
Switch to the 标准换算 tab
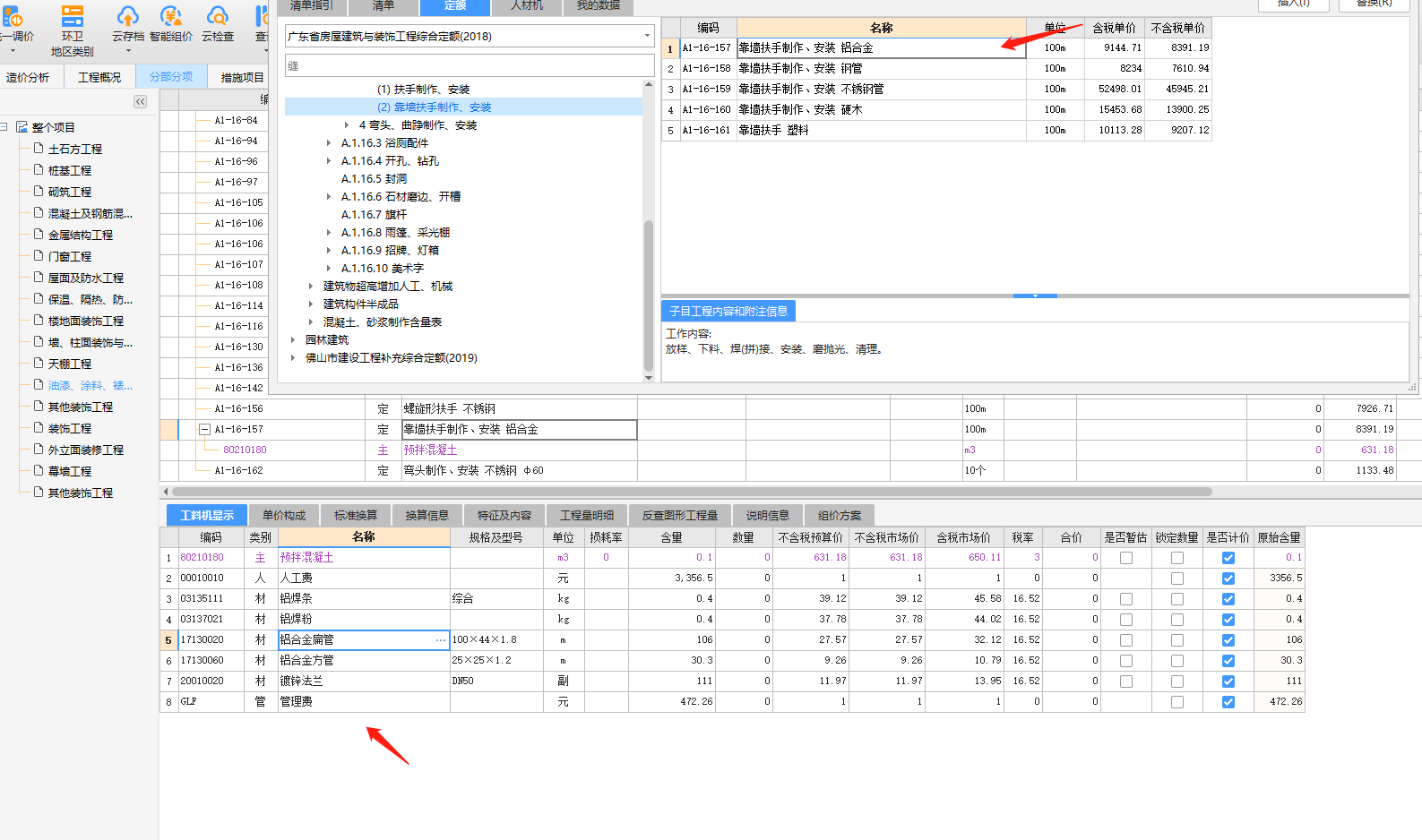(x=356, y=515)
